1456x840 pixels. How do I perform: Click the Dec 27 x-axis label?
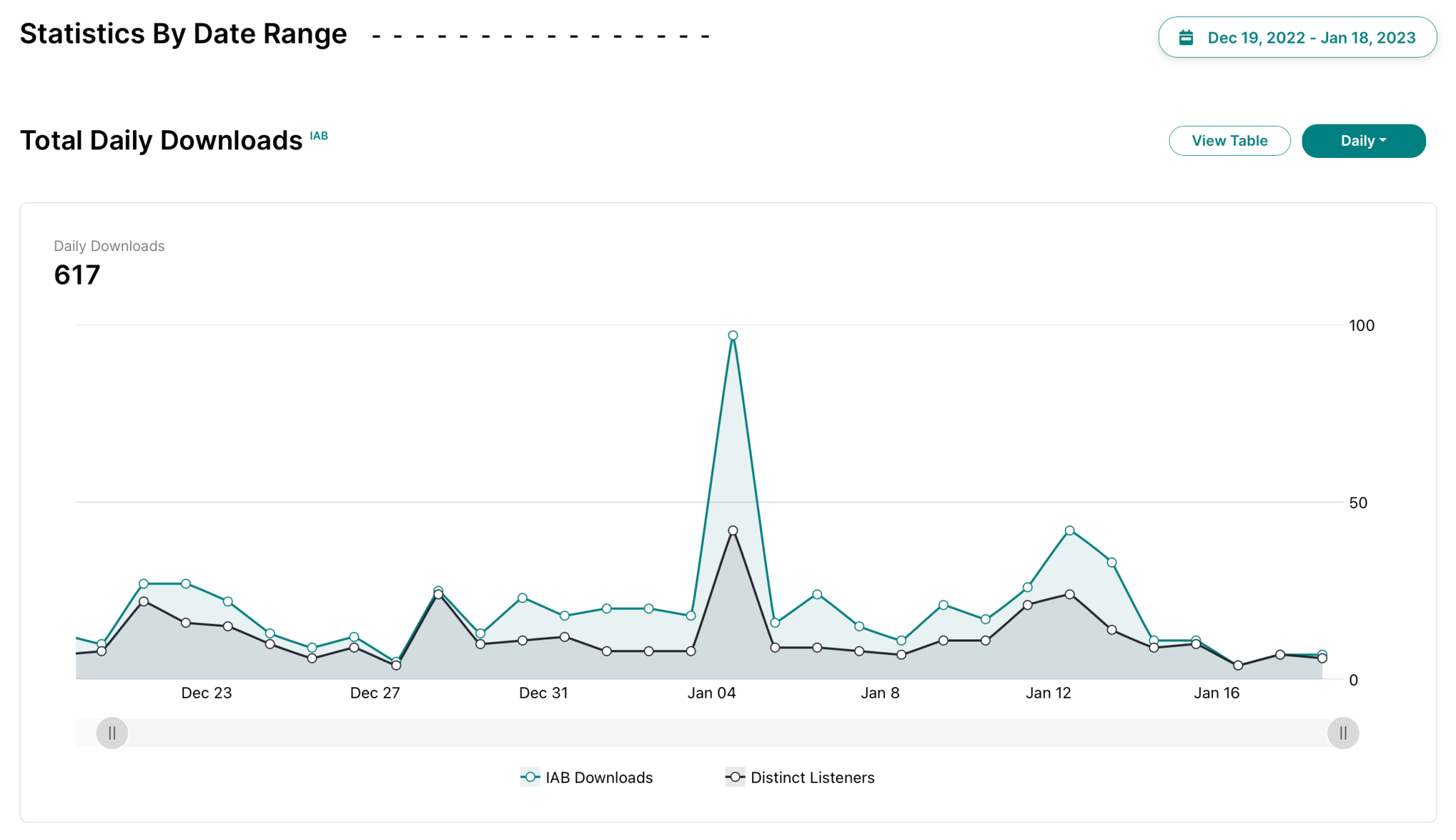click(375, 693)
